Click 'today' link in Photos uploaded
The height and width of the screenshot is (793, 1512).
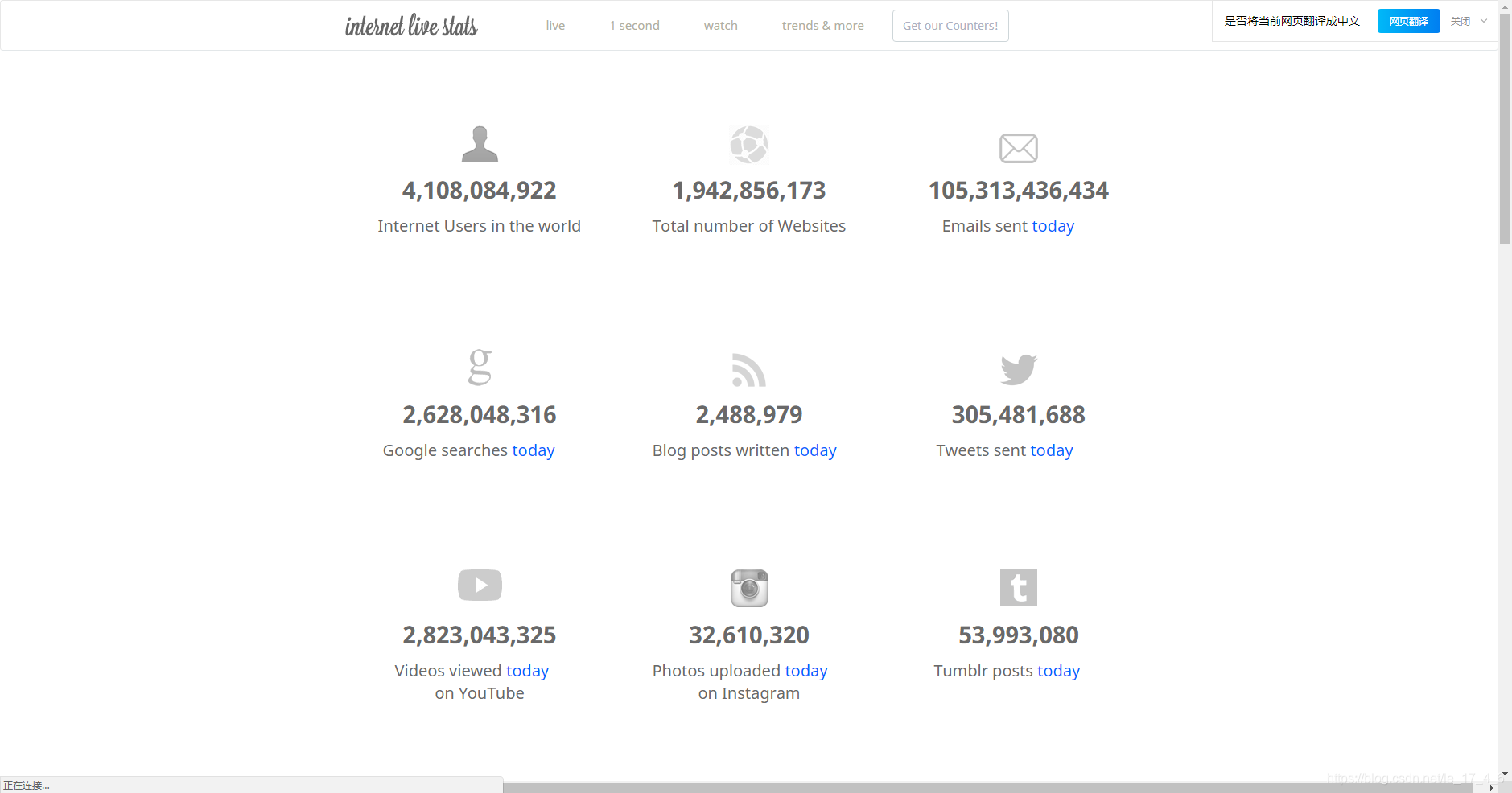[806, 671]
